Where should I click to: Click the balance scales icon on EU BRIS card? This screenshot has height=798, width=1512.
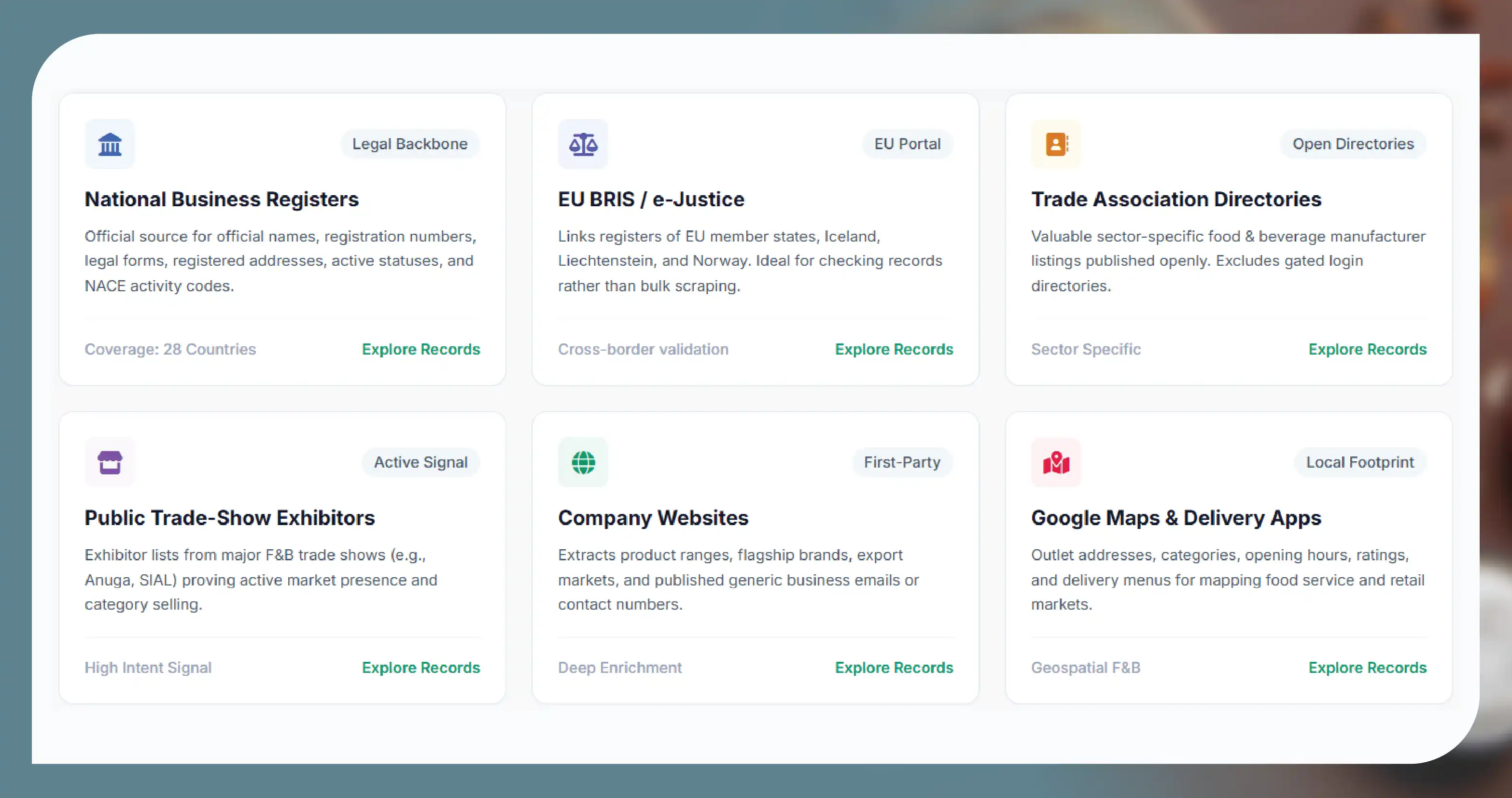coord(583,144)
